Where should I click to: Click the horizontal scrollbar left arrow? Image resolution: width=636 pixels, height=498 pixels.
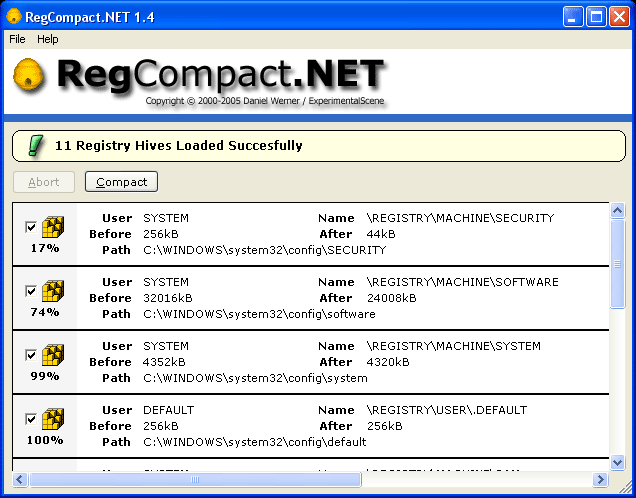tap(20, 480)
